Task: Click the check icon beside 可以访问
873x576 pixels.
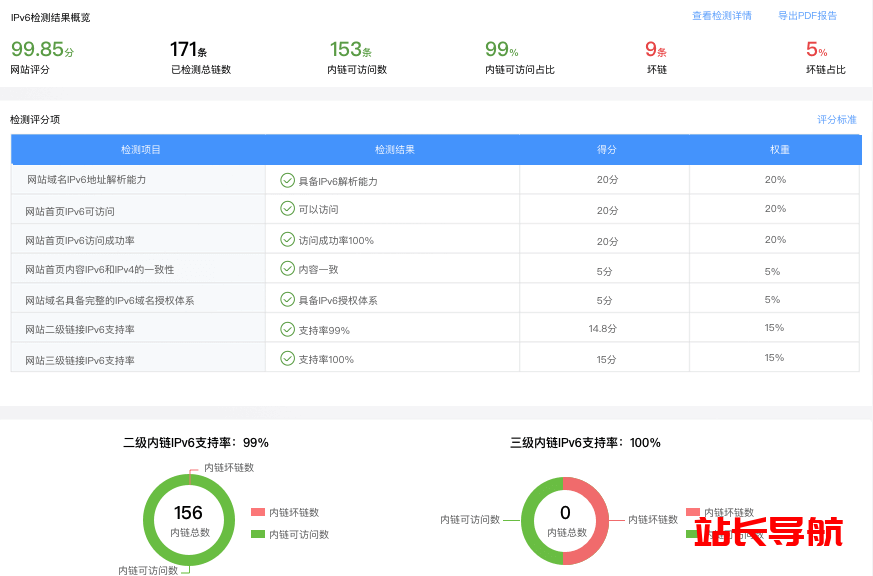Action: (287, 209)
